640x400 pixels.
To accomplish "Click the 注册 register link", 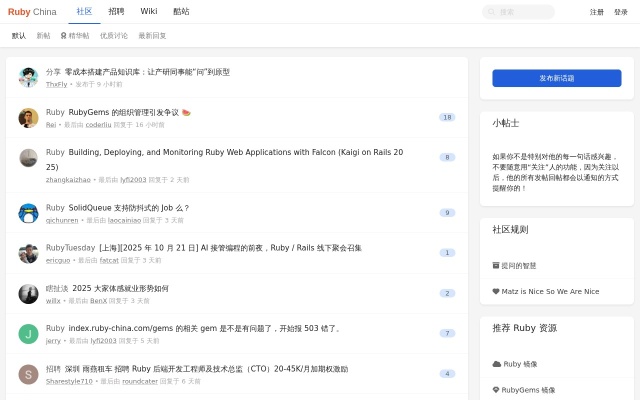I will tap(597, 12).
